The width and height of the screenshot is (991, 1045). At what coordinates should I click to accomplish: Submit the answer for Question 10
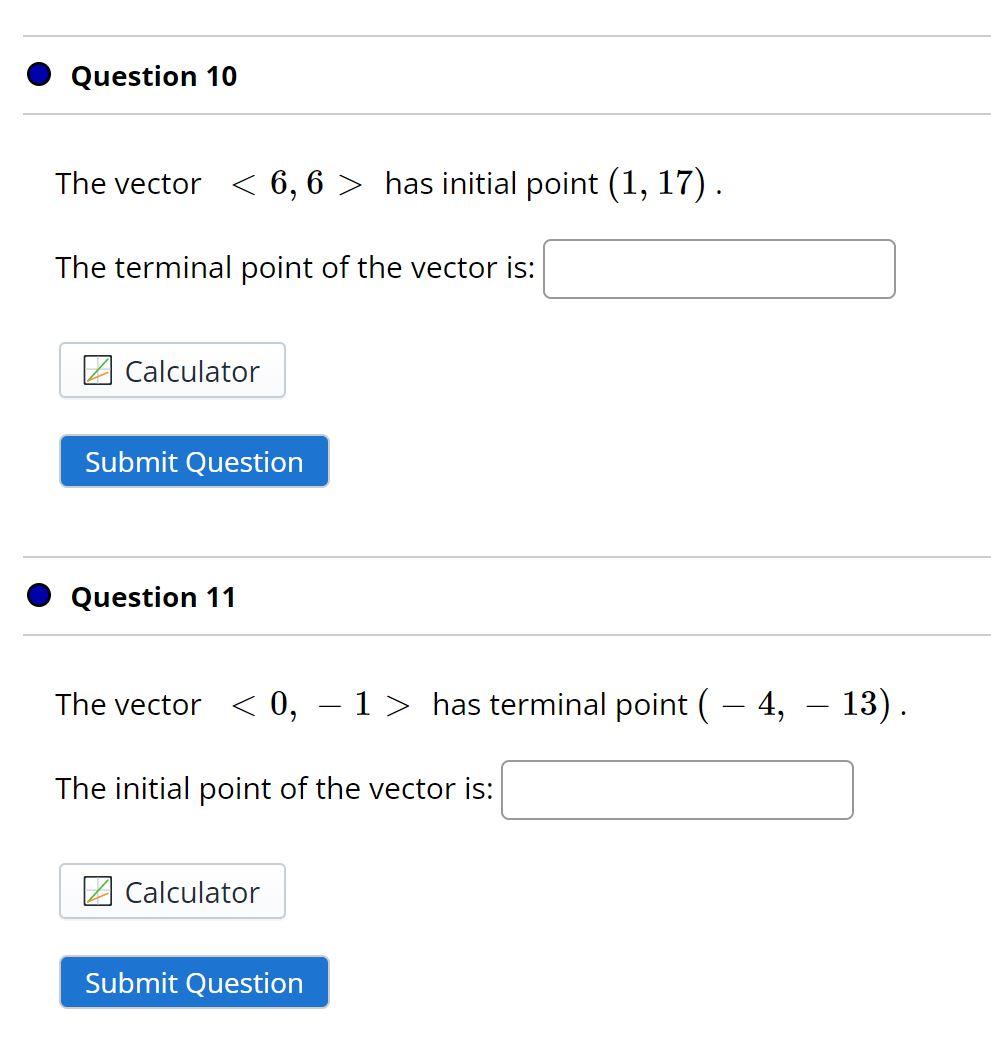point(194,461)
